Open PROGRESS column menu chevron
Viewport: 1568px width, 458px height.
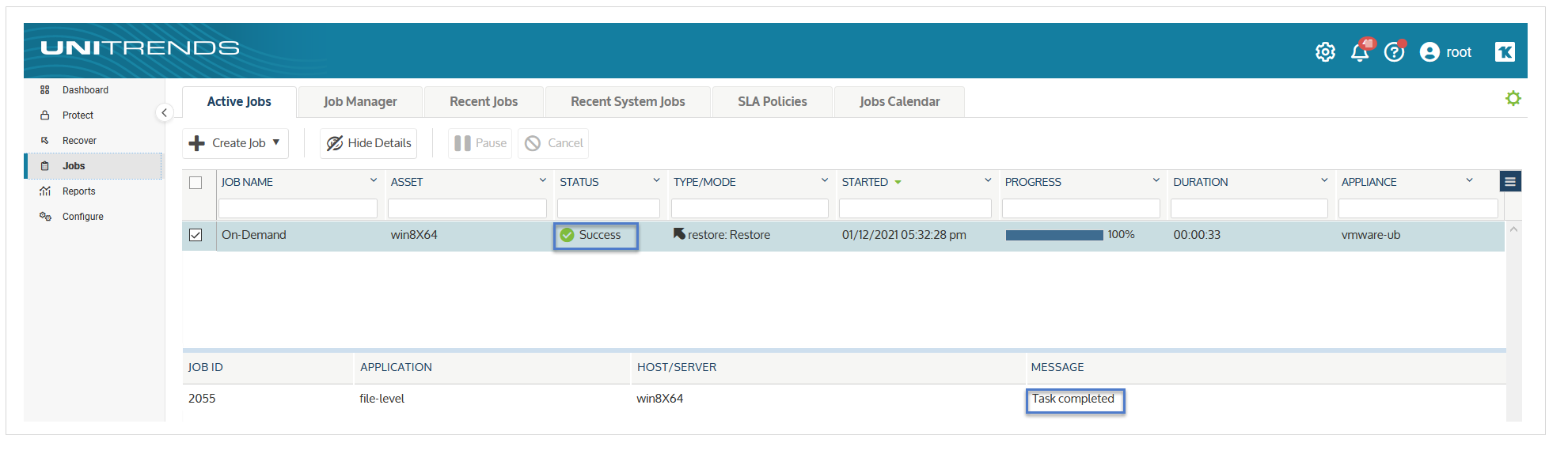point(1156,180)
